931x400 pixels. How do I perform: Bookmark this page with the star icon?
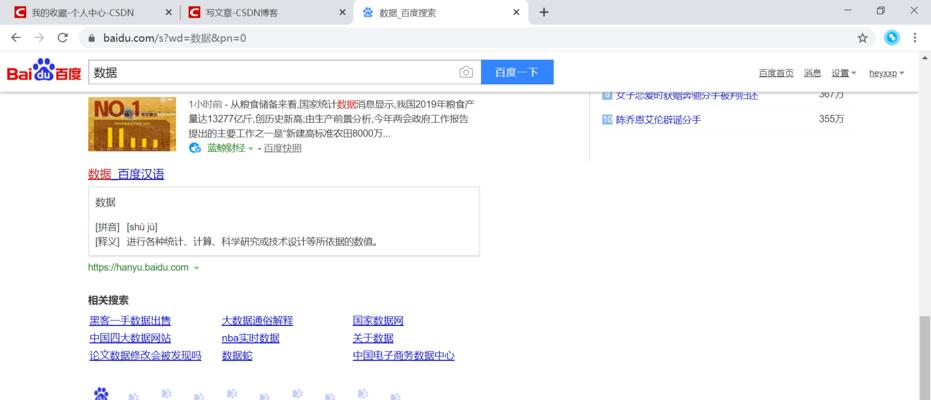[x=863, y=38]
